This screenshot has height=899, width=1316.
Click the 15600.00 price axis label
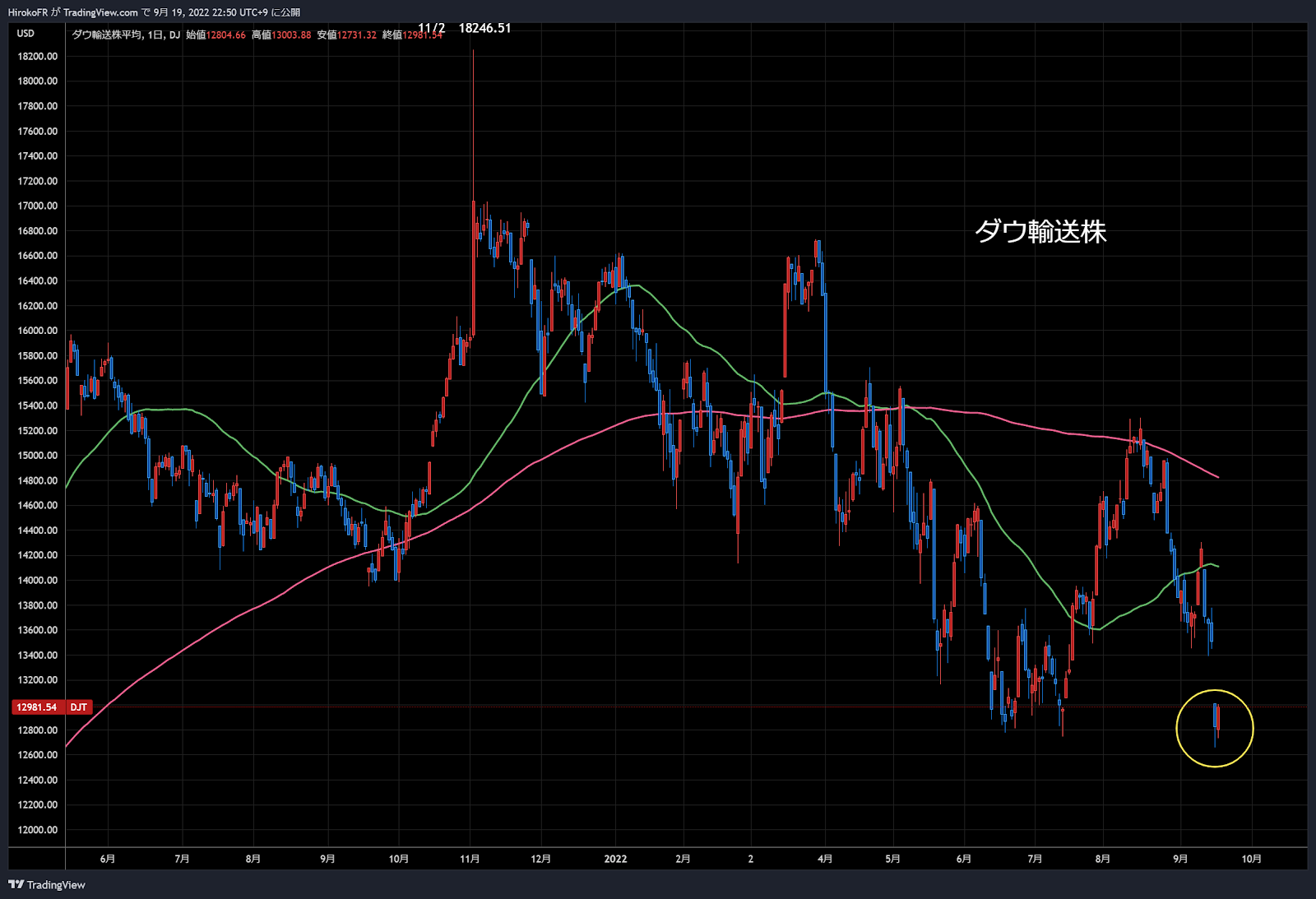[x=38, y=381]
